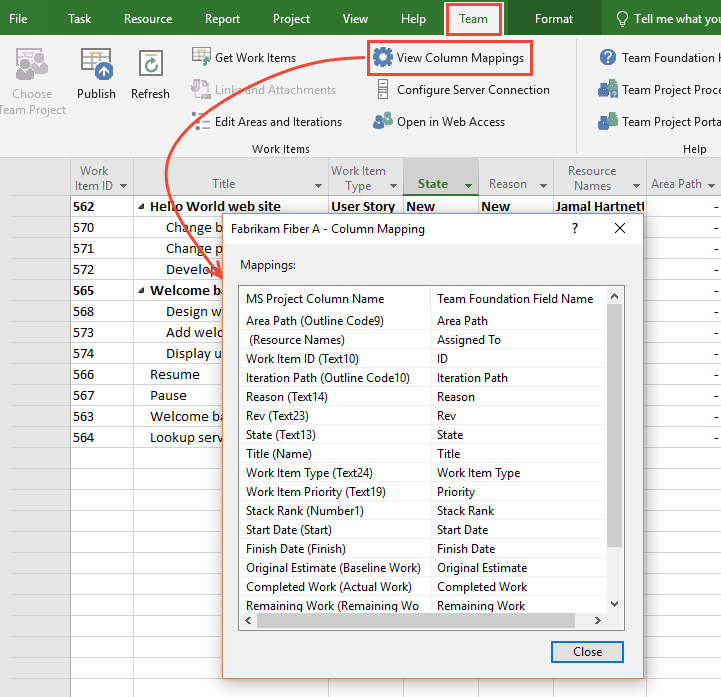Select Original Estimate (Baseline Work) row
This screenshot has height=697, width=721.
tap(423, 567)
